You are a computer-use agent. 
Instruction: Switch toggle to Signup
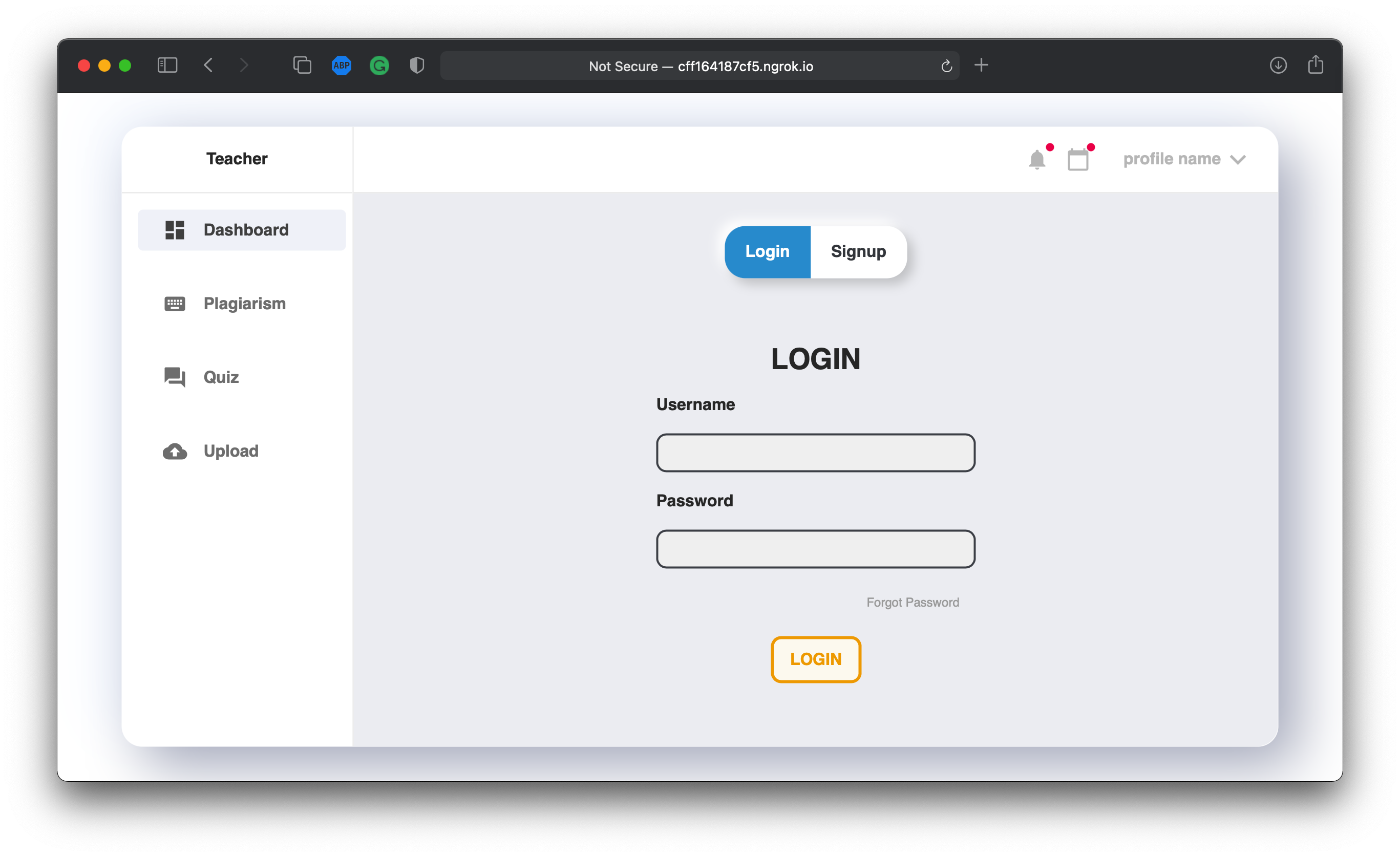[x=858, y=251]
